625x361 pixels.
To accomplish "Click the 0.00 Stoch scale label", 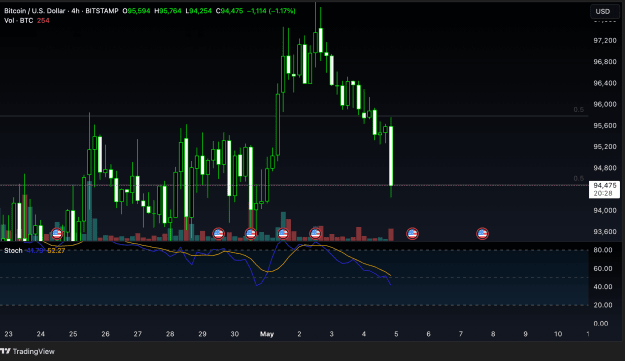I will (x=601, y=324).
